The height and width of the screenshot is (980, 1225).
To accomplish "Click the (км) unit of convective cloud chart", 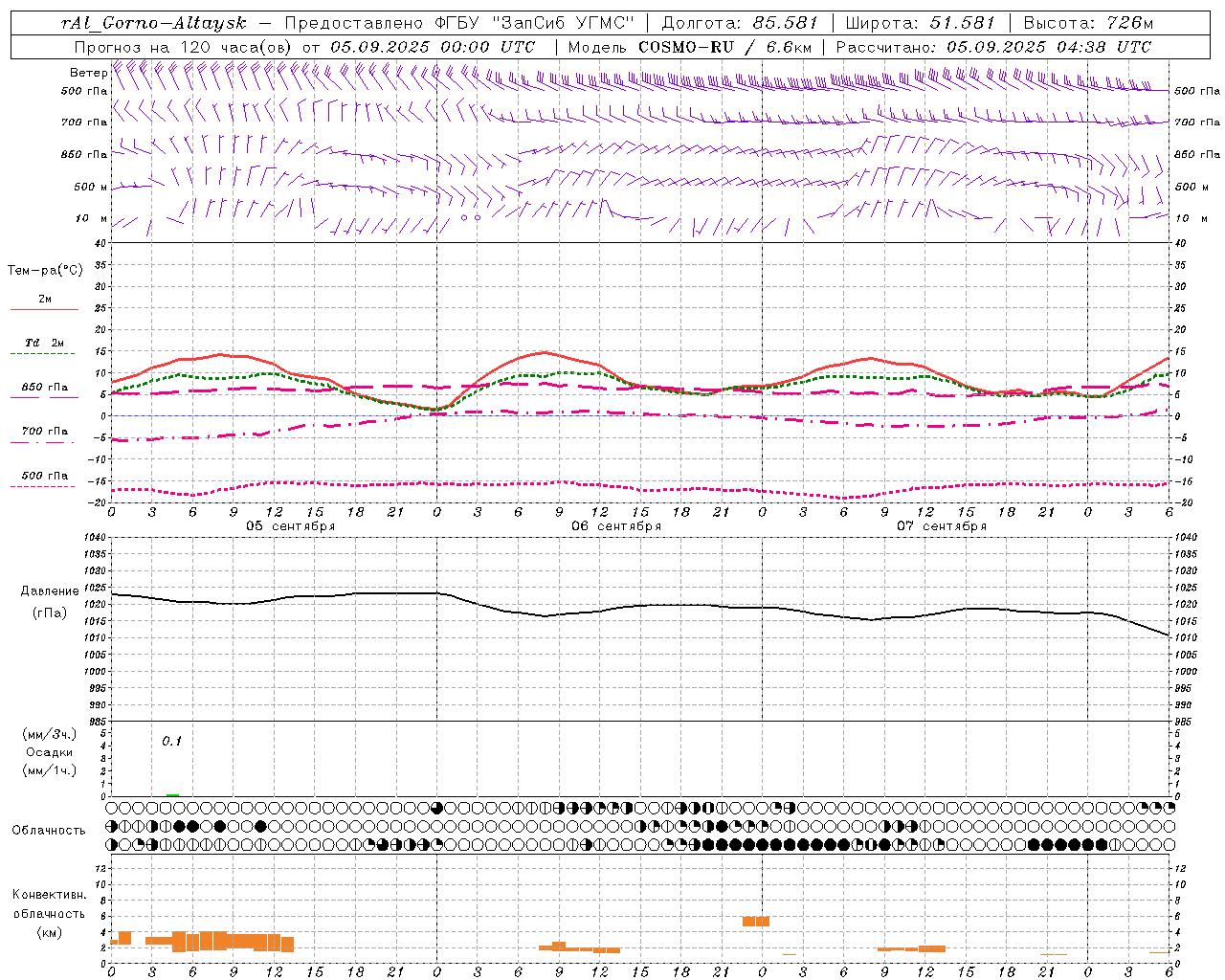I will (x=50, y=931).
